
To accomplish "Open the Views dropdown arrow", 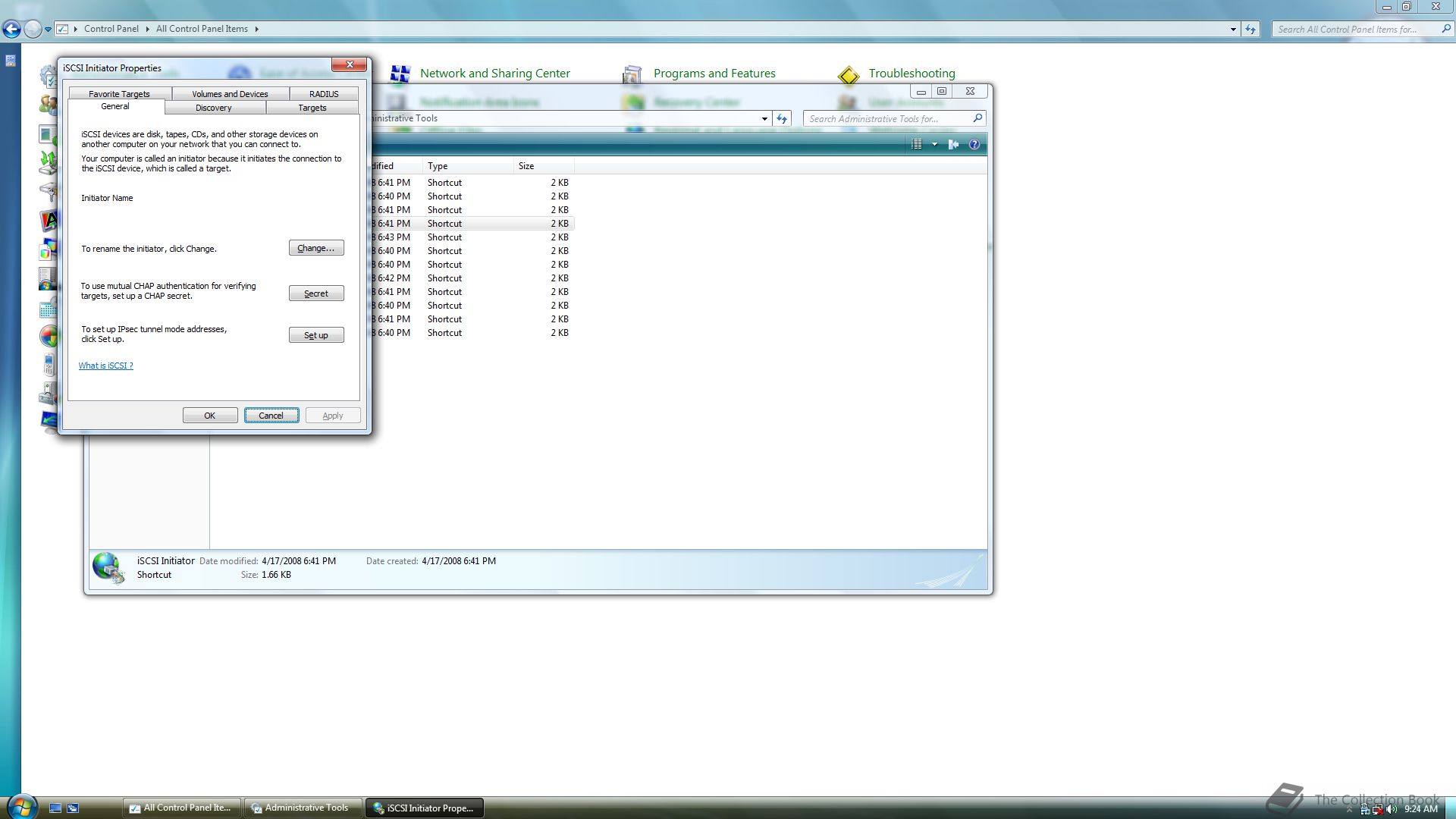I will pyautogui.click(x=934, y=144).
